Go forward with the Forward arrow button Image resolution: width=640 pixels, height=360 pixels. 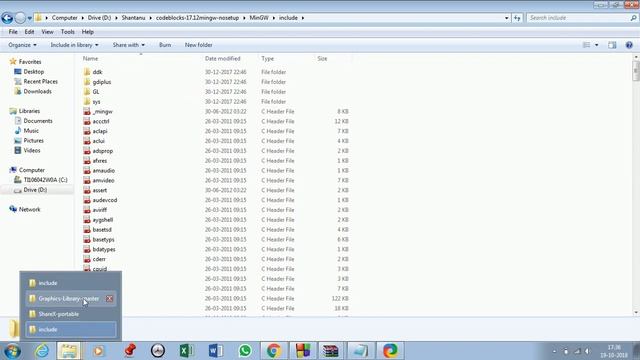click(x=20, y=18)
